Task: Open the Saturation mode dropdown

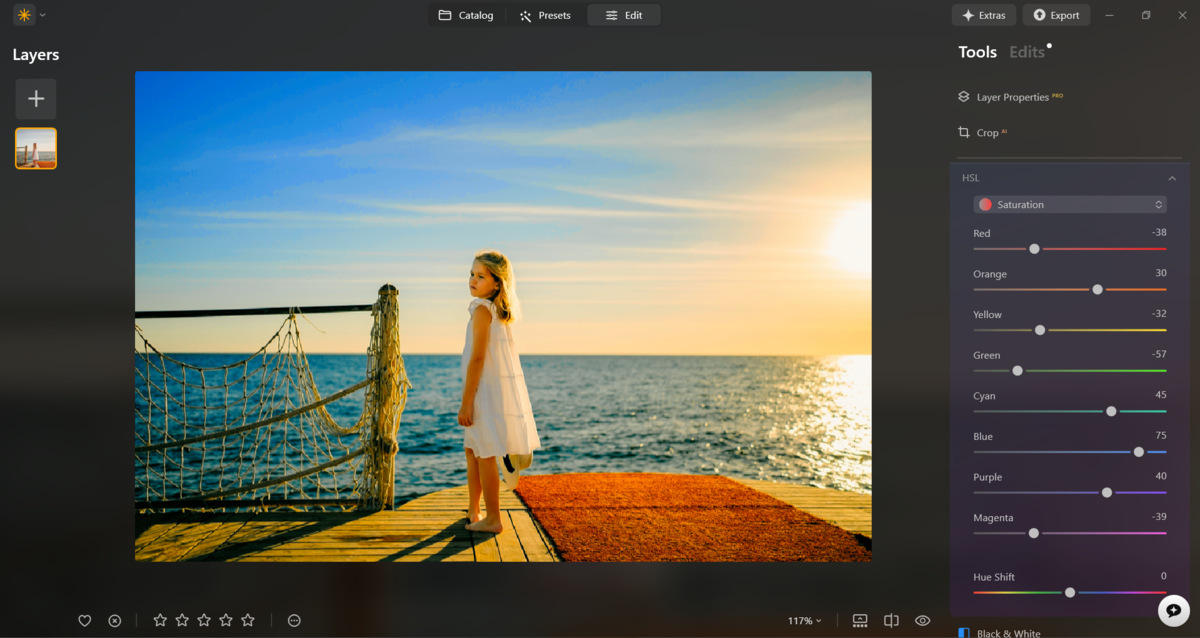Action: (1070, 204)
